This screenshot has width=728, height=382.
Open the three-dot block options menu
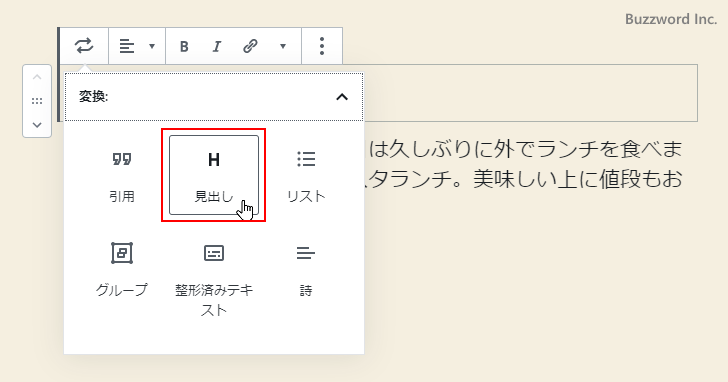tap(322, 46)
